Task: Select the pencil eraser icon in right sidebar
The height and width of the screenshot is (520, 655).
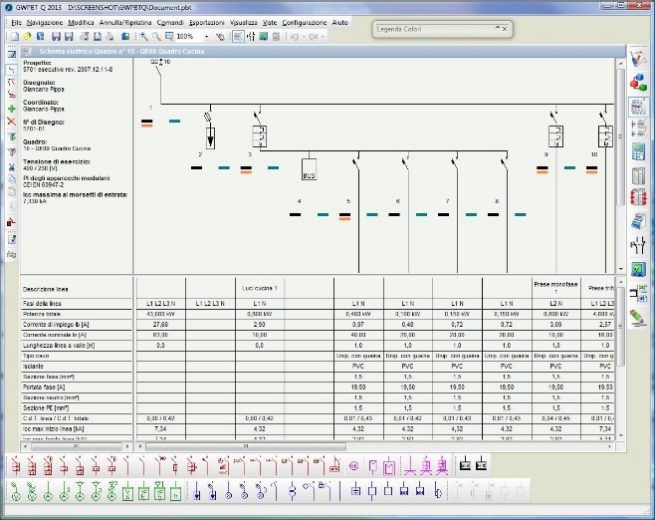Action: coord(637,317)
